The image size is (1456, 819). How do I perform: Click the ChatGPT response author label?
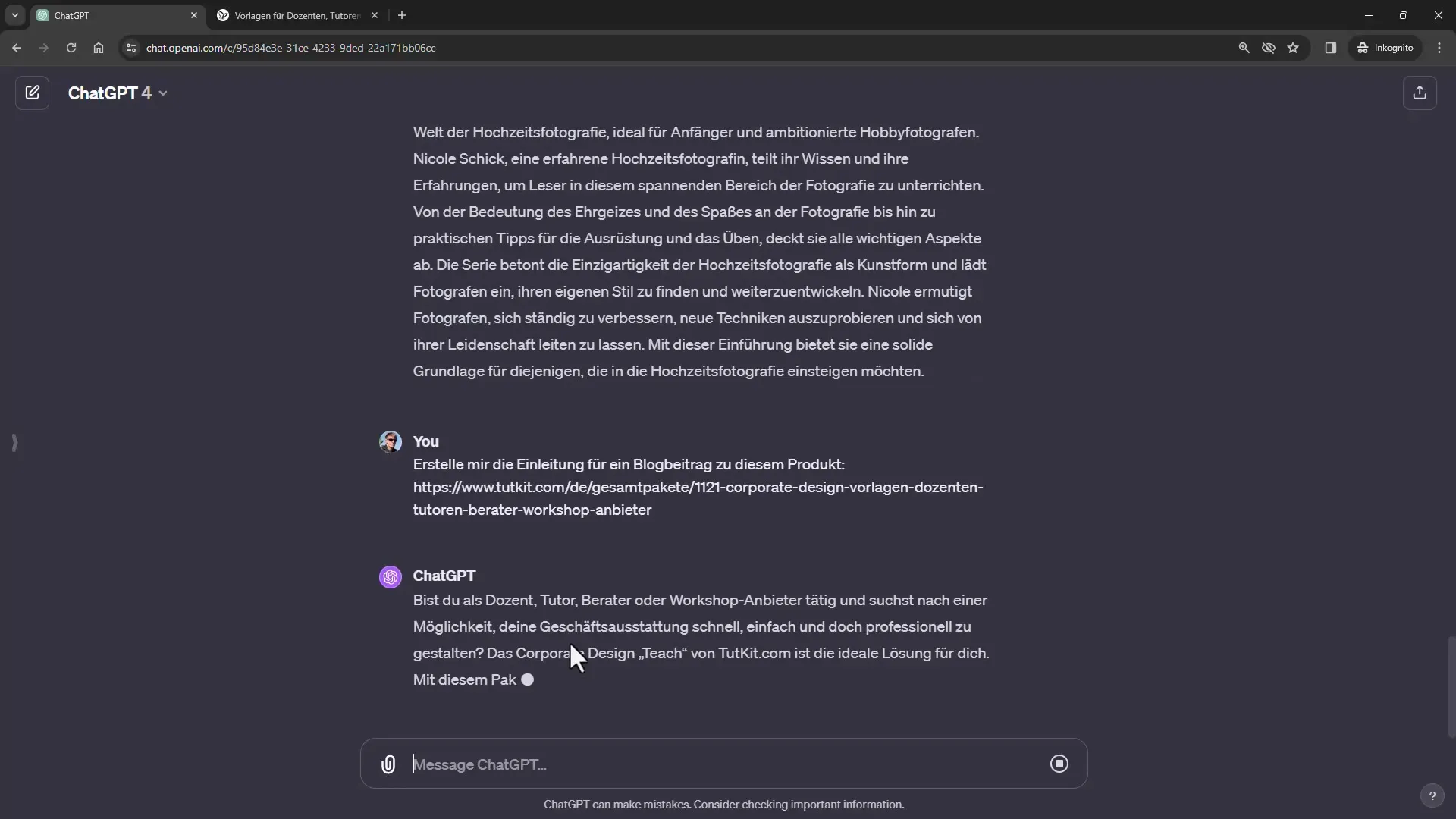[444, 576]
